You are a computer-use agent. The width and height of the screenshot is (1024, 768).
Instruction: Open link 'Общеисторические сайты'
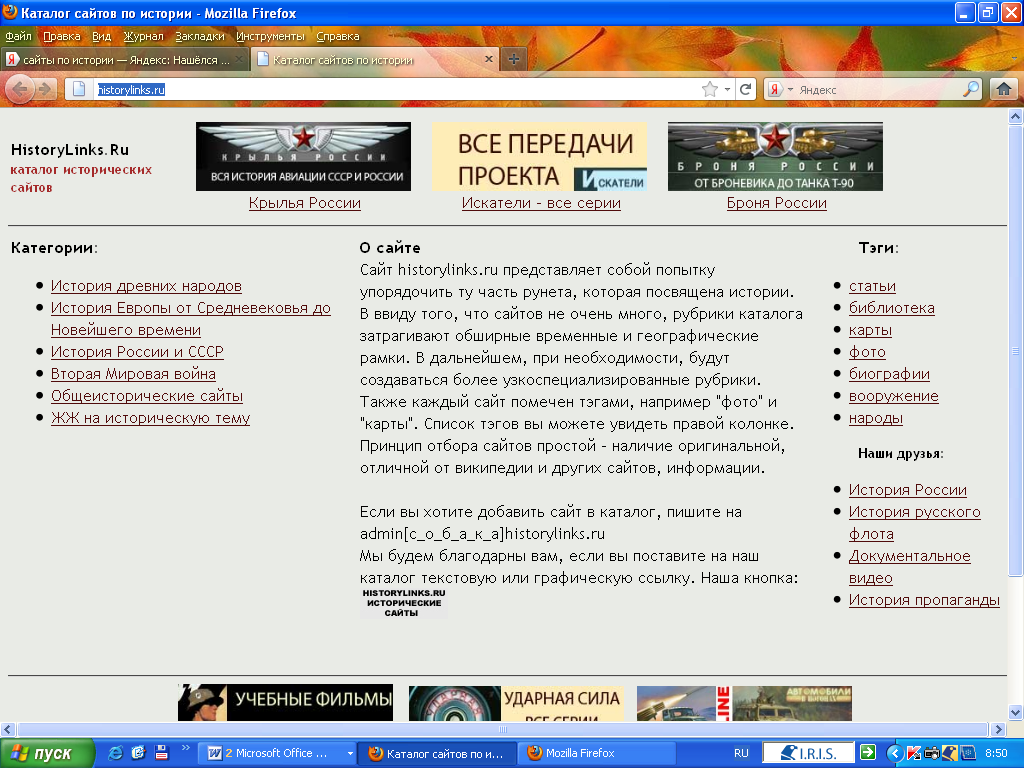(x=147, y=396)
